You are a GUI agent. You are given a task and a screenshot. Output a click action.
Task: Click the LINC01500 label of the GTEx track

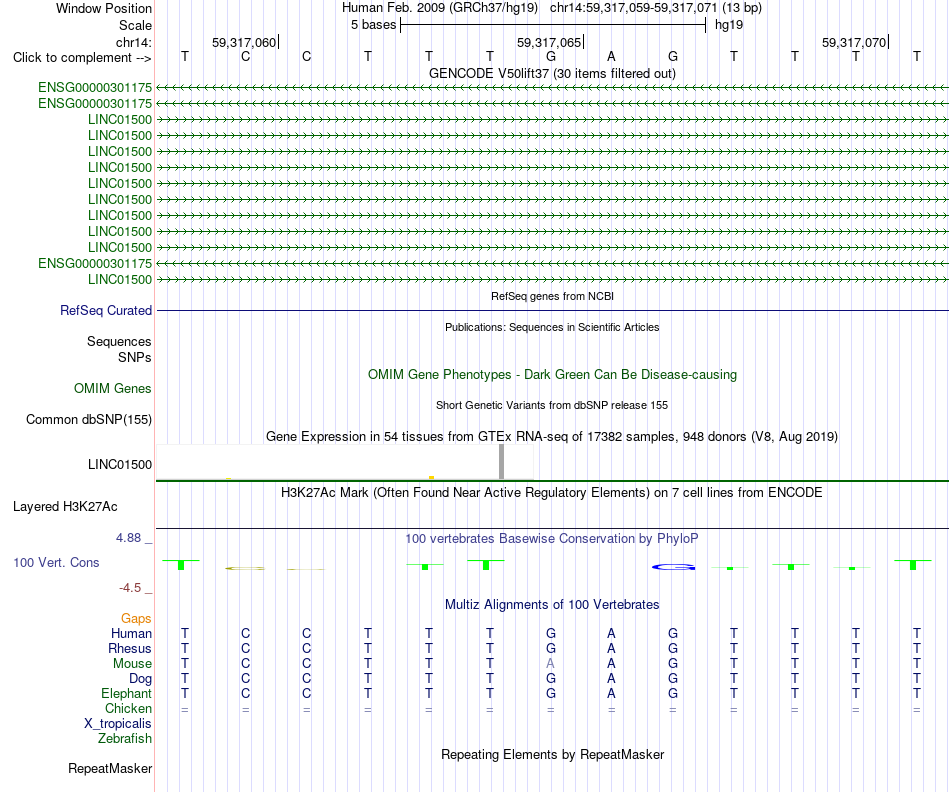119,465
